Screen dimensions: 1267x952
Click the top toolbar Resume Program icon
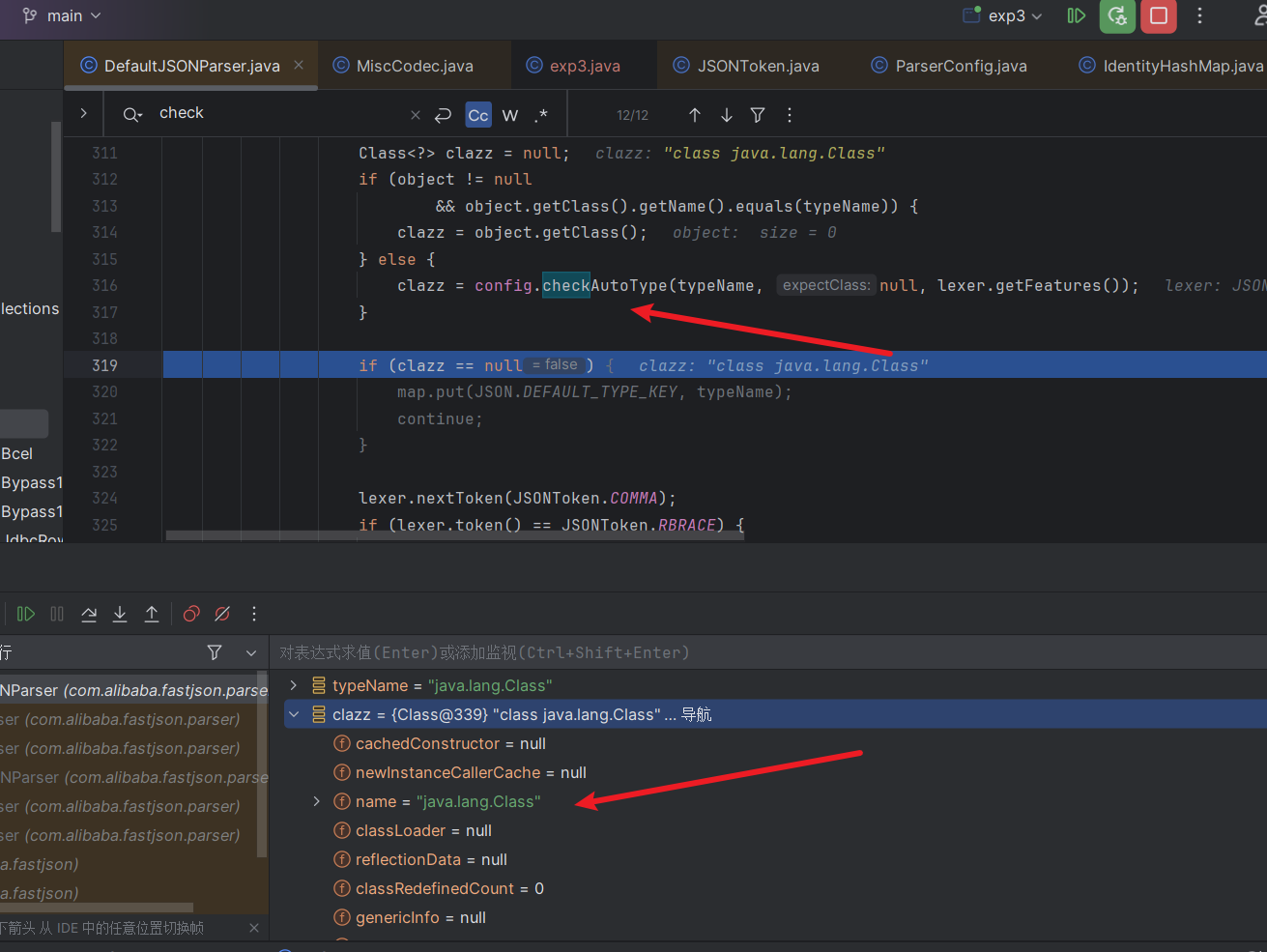(1076, 15)
